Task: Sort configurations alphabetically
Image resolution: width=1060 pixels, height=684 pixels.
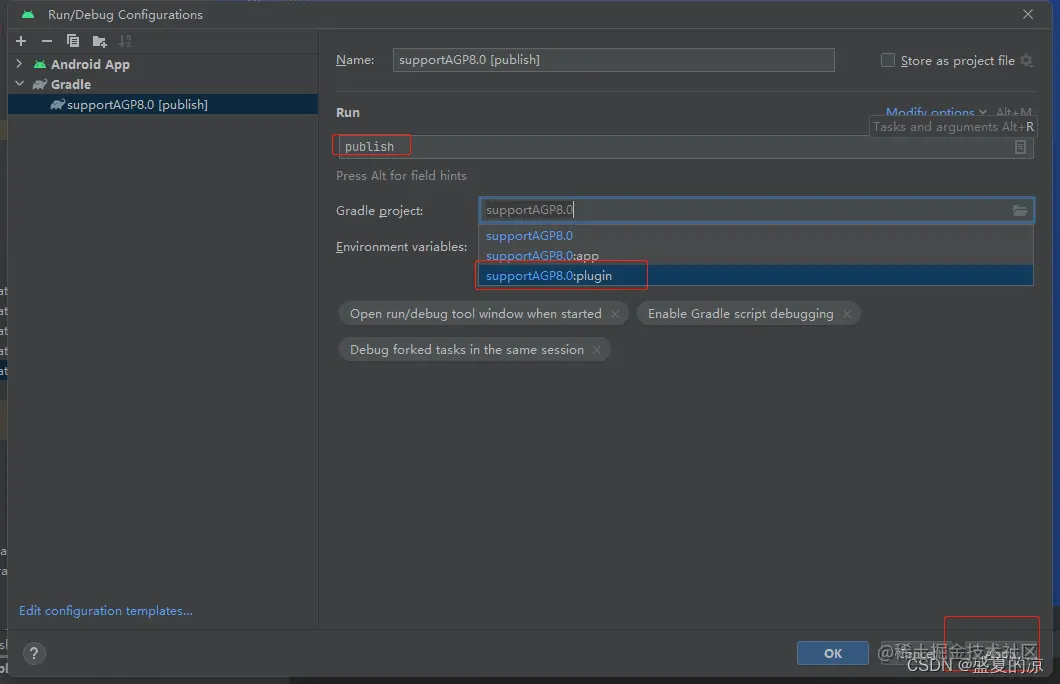Action: tap(125, 41)
